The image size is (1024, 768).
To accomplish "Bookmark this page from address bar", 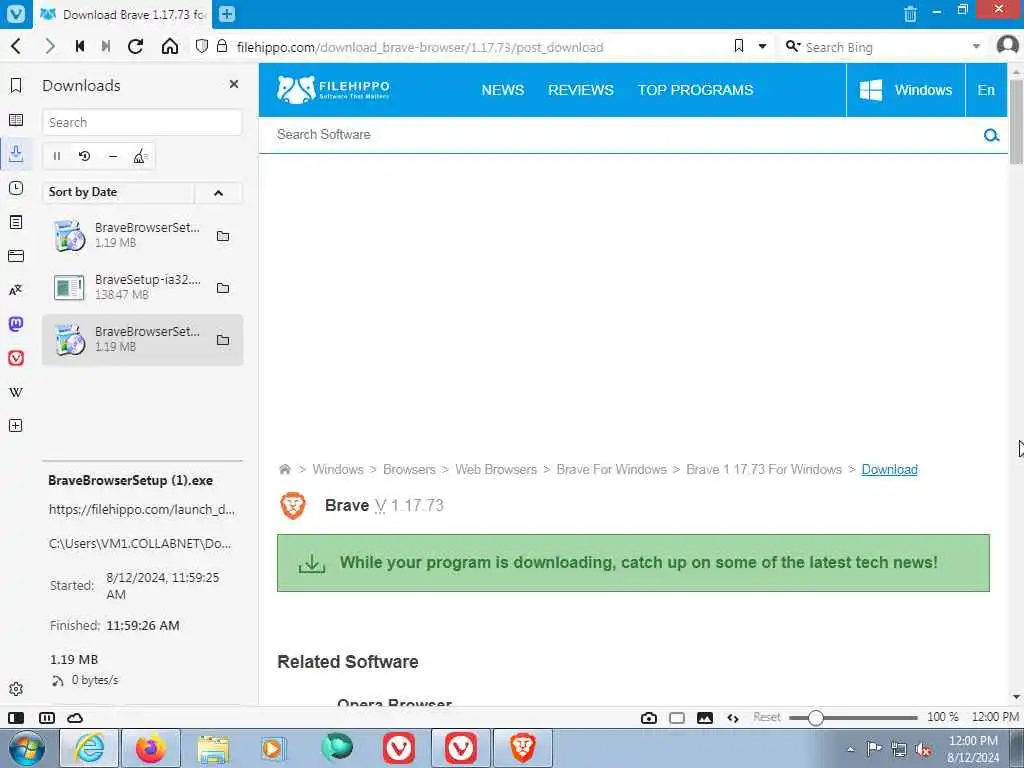I will click(739, 46).
